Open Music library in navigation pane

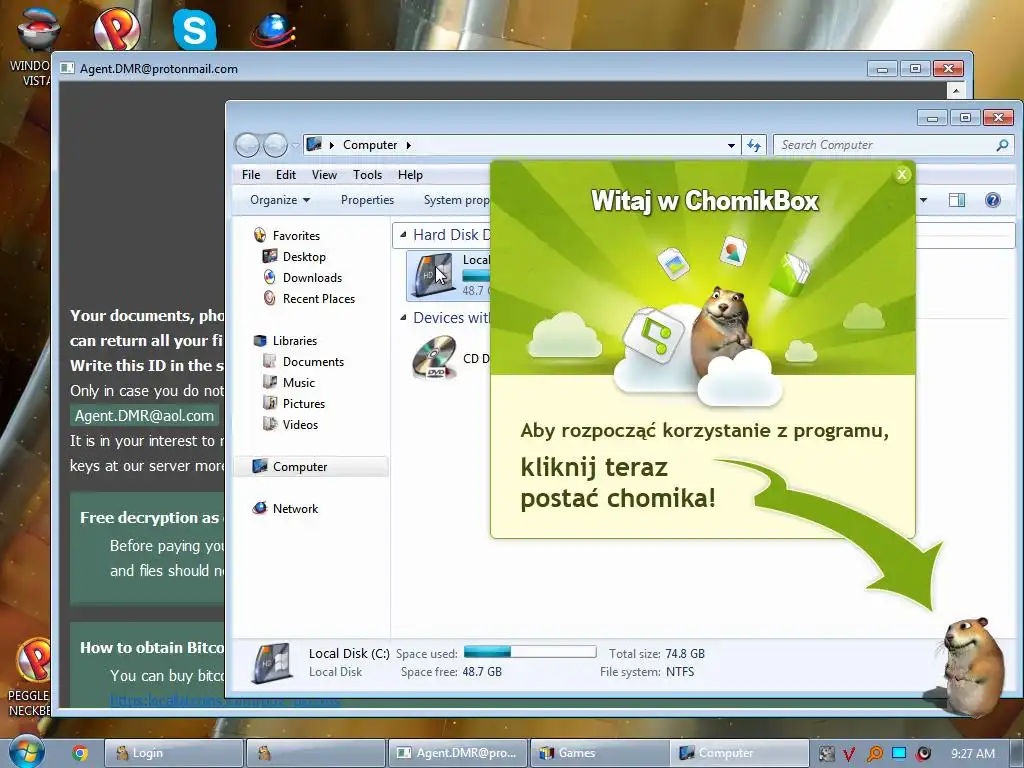298,383
